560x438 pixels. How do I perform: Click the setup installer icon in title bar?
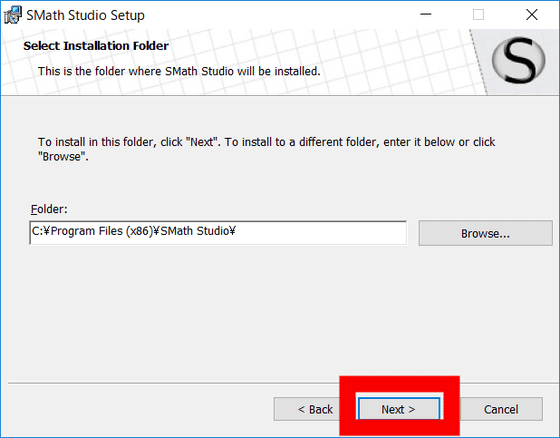point(12,15)
